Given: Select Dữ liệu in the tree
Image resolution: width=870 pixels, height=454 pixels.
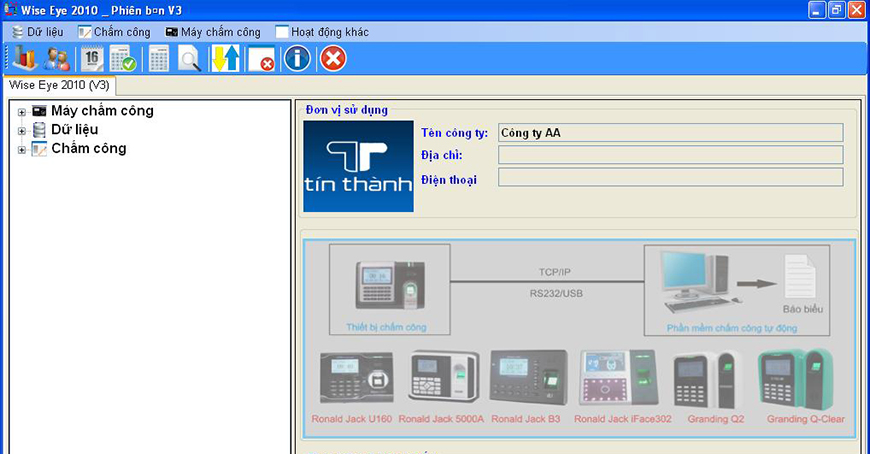Looking at the screenshot, I should [74, 129].
